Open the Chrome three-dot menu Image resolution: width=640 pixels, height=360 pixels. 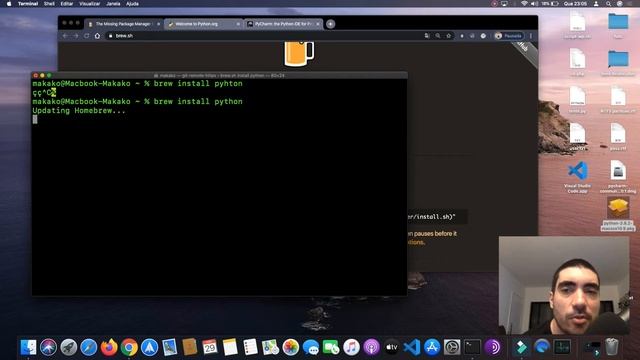point(531,36)
